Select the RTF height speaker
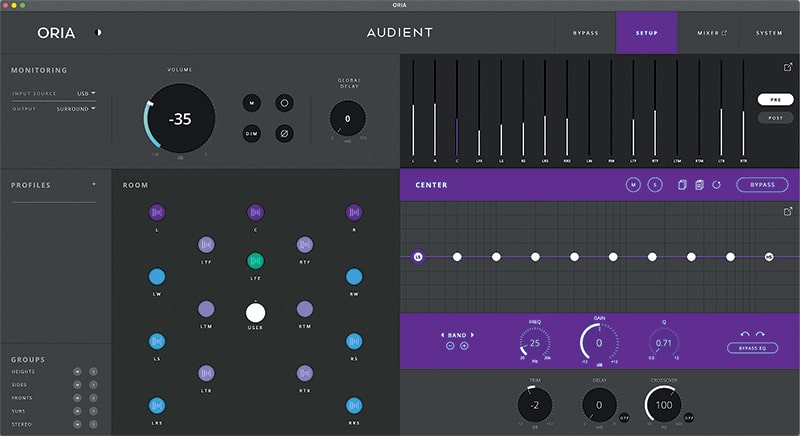This screenshot has width=800, height=436. tap(305, 245)
